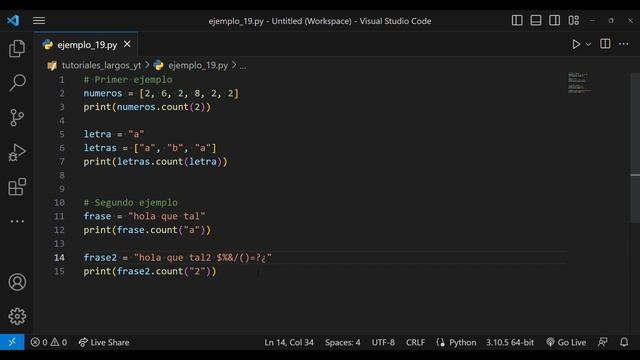Open Customize Layout options
This screenshot has width=640, height=360.
[573, 20]
